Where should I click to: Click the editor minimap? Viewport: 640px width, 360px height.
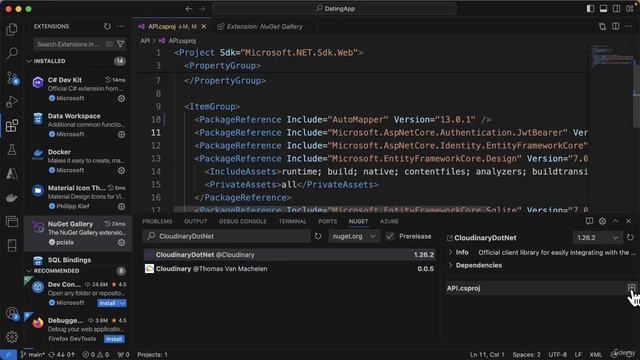pos(612,57)
